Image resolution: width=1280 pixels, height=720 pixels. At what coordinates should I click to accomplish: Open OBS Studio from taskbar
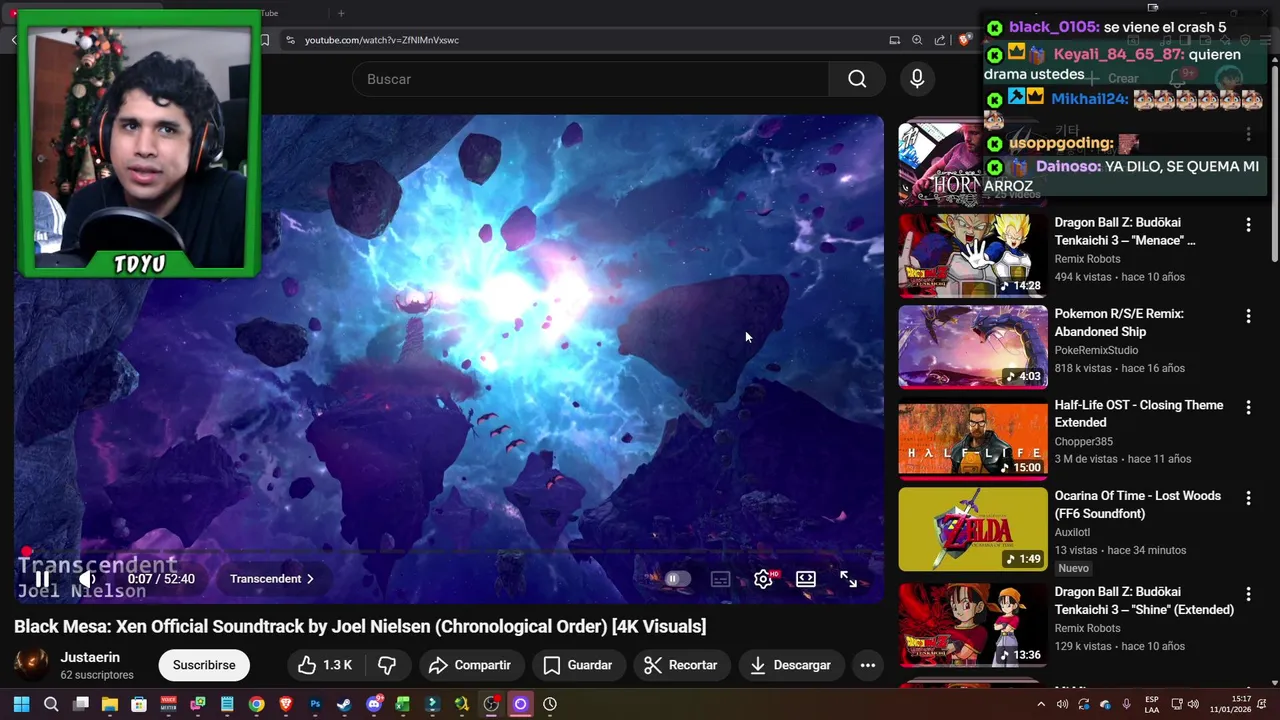point(491,704)
